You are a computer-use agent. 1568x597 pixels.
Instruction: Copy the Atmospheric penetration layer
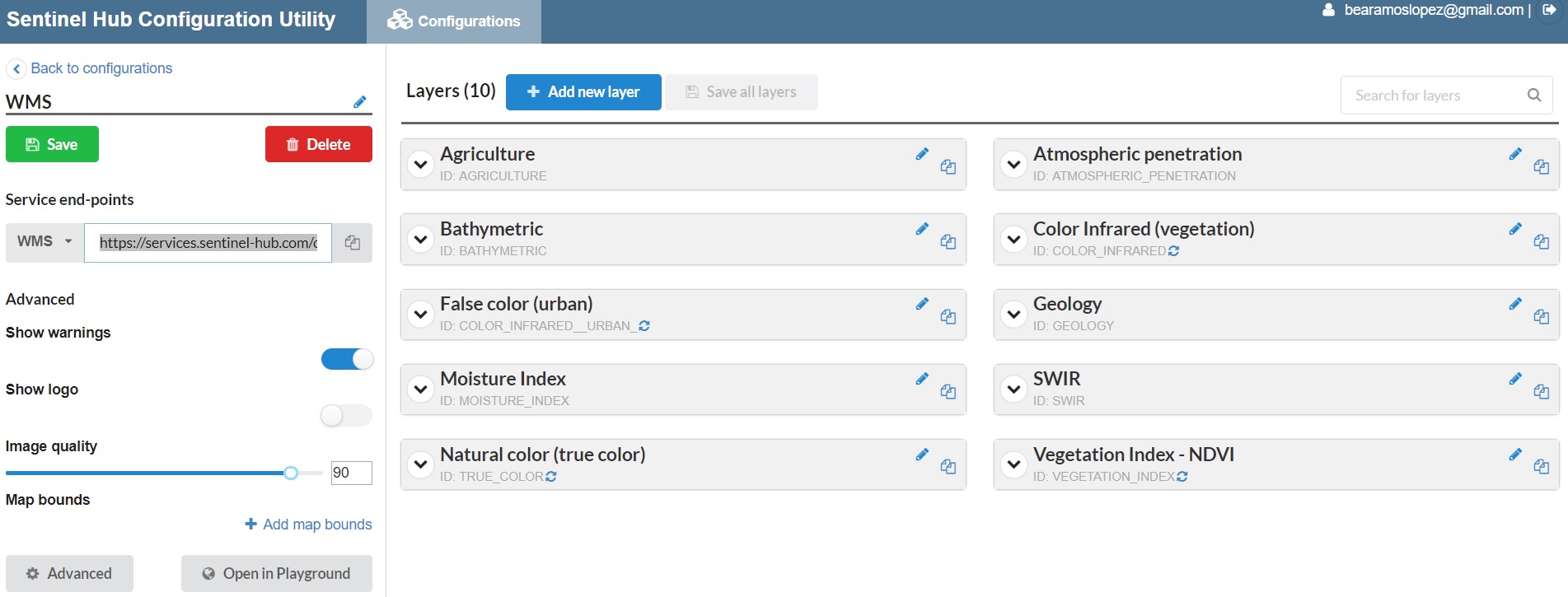[1542, 167]
